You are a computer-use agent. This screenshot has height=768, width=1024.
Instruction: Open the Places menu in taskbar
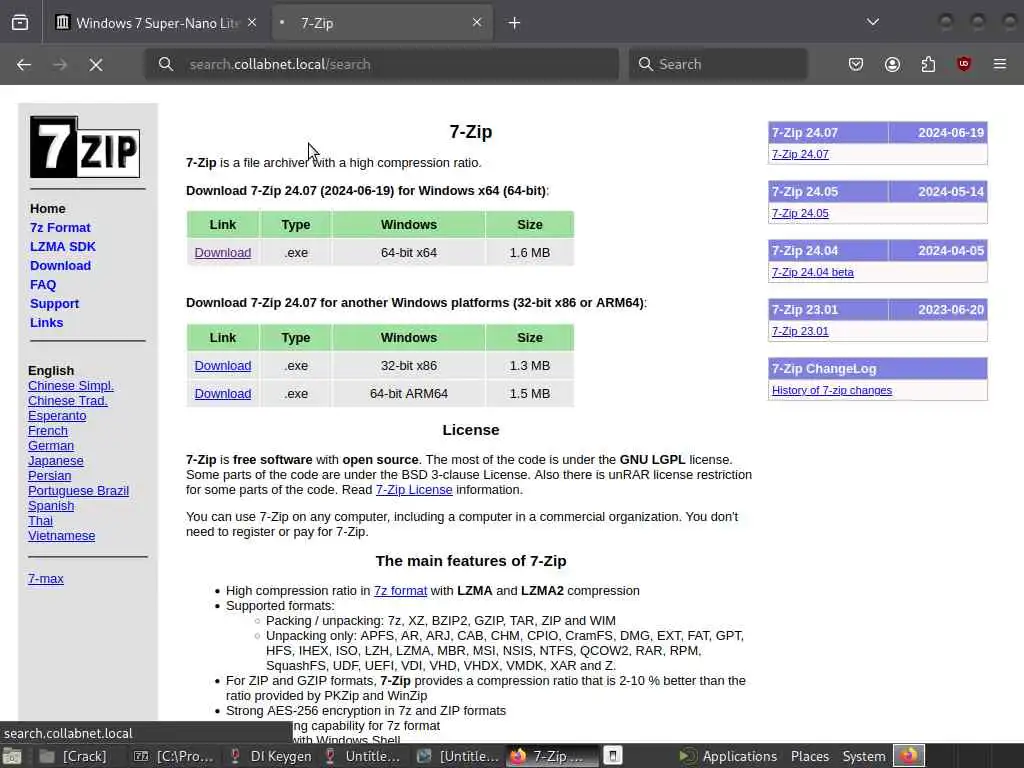(x=810, y=756)
